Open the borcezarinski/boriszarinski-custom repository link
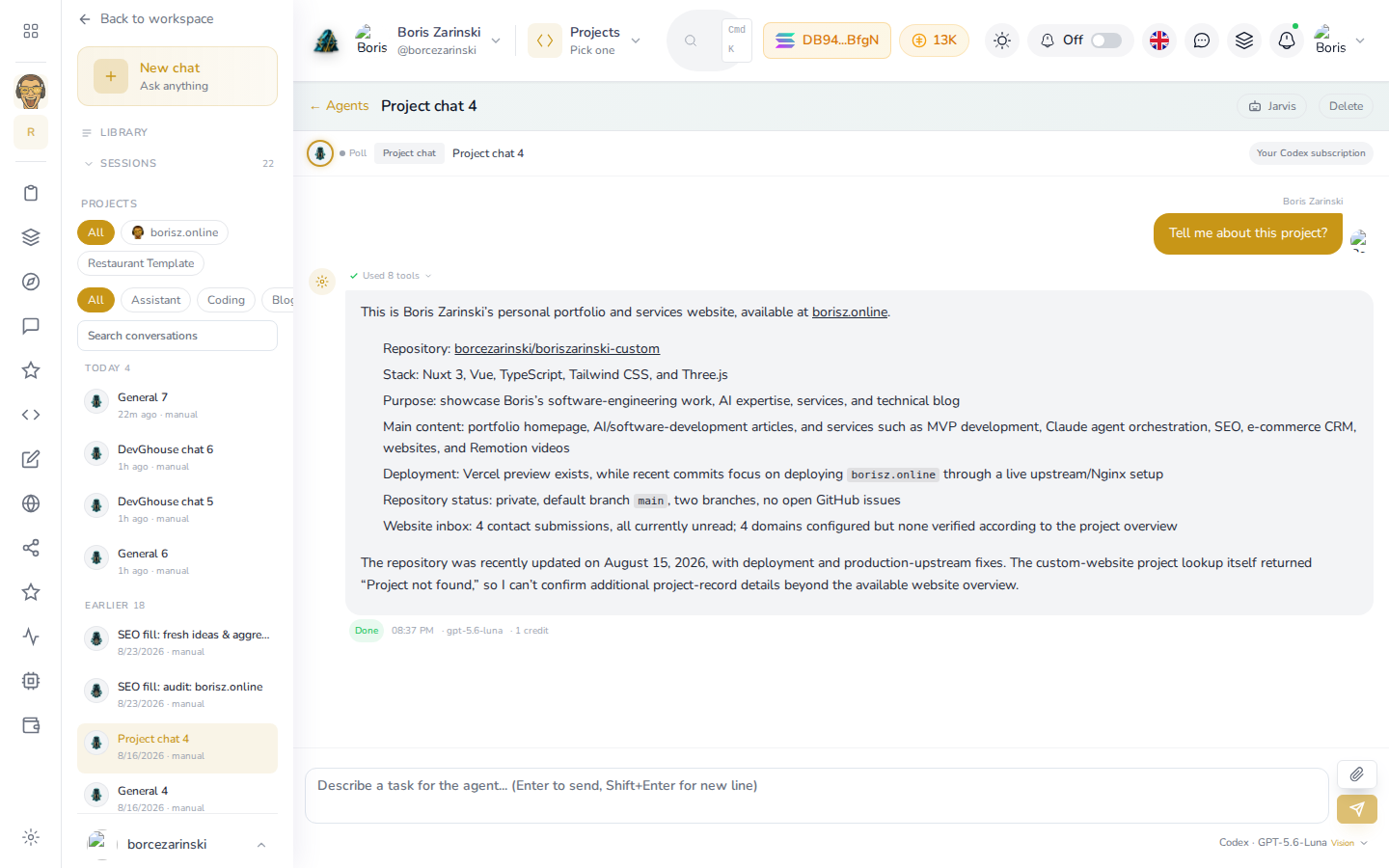The image size is (1389, 868). (557, 349)
